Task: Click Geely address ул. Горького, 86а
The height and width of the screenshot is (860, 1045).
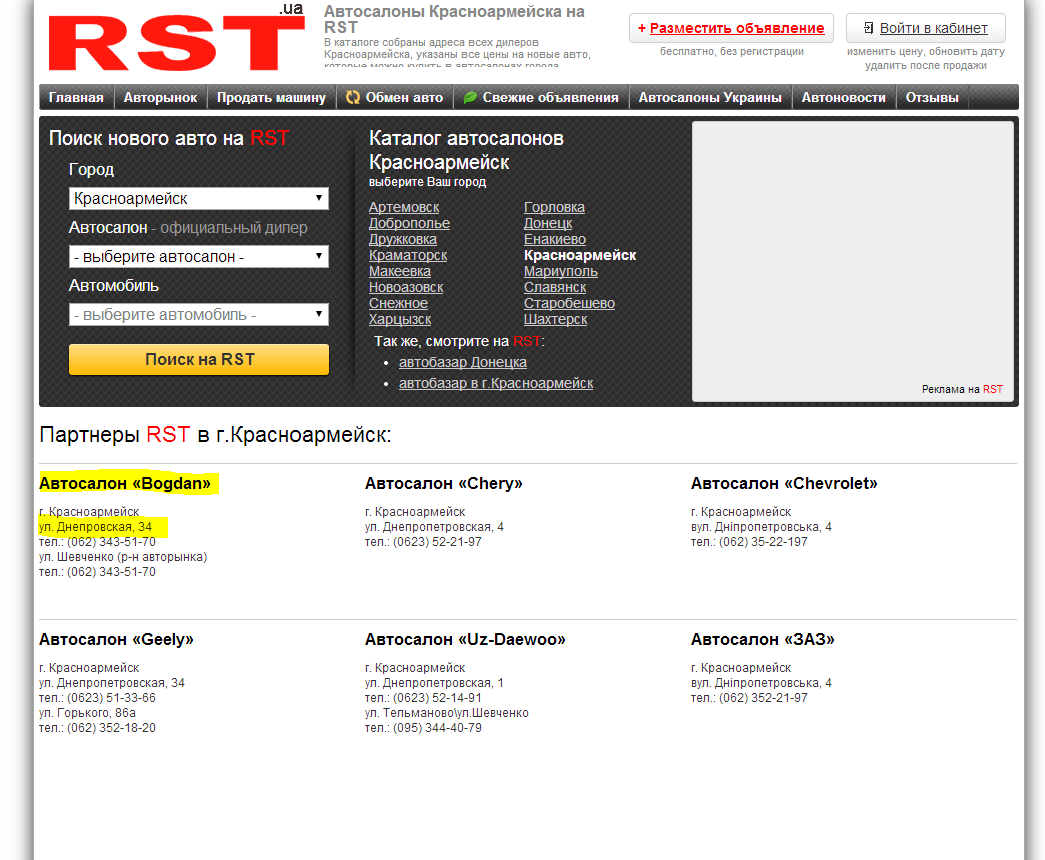Action: click(87, 713)
